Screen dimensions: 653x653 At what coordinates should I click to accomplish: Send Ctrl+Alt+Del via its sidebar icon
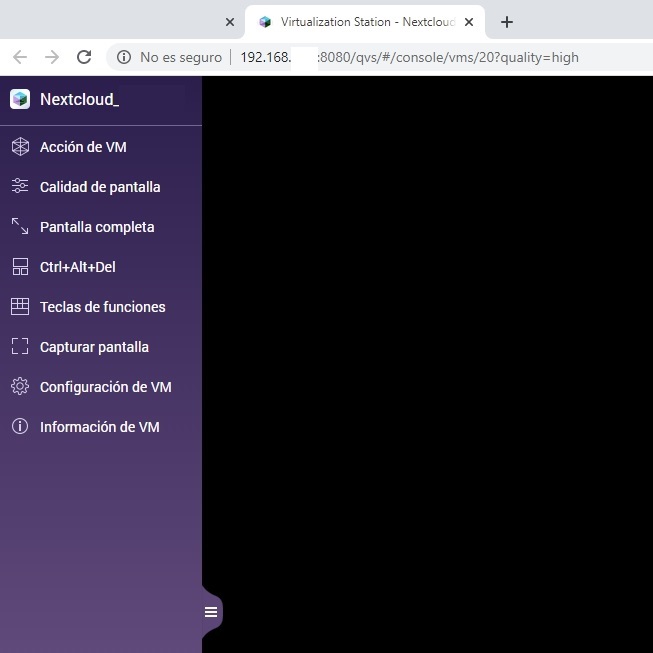[x=20, y=267]
